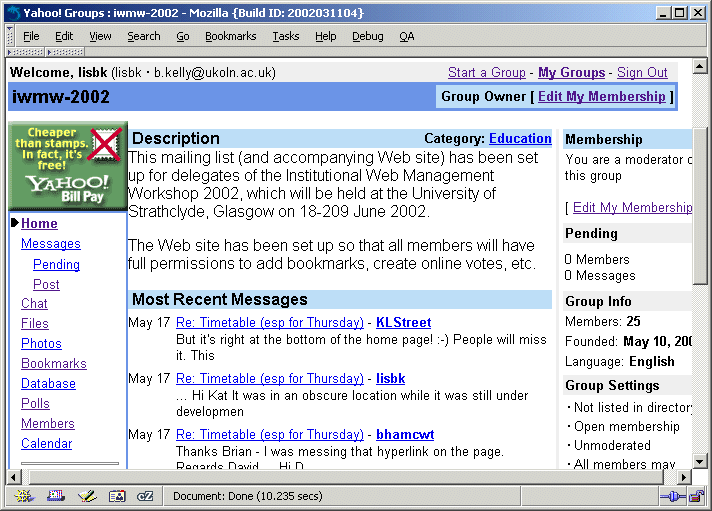
Task: Open the Tasks menu
Action: (286, 36)
